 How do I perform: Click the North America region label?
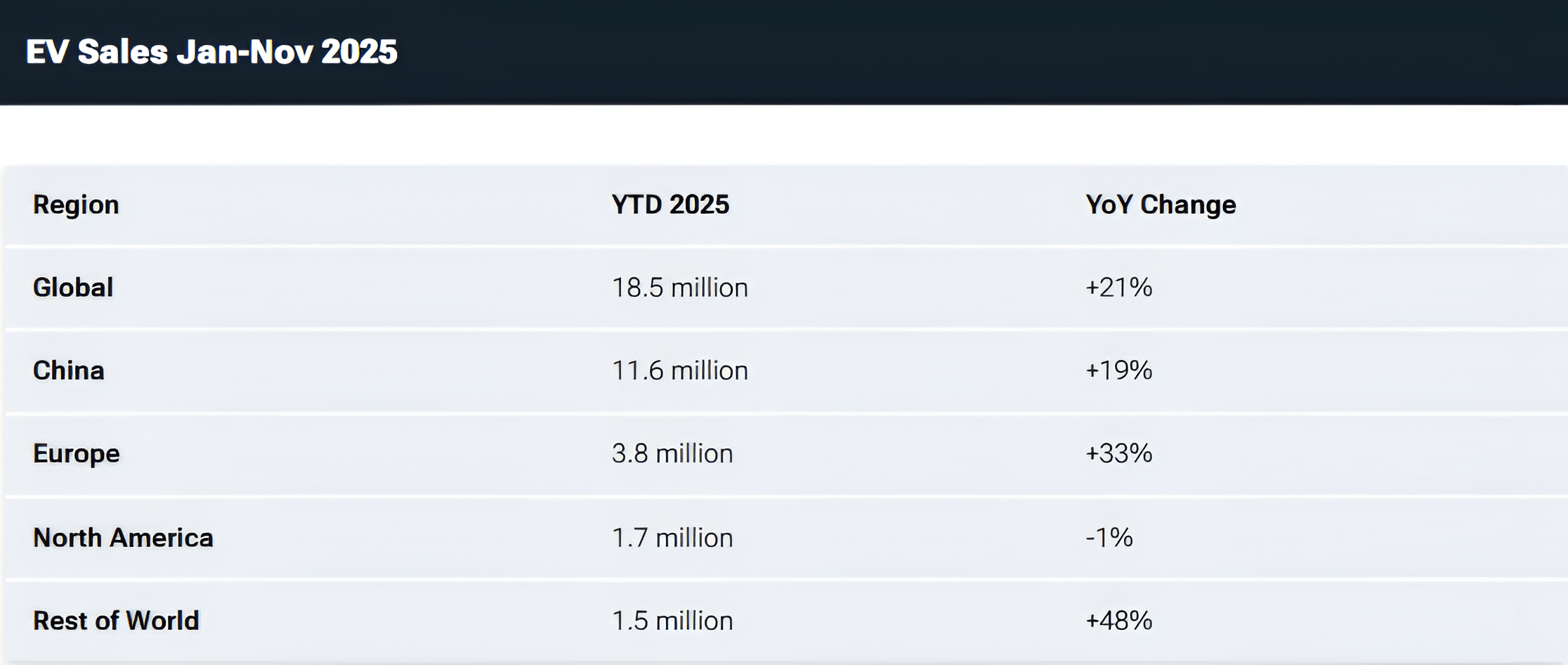(x=123, y=538)
